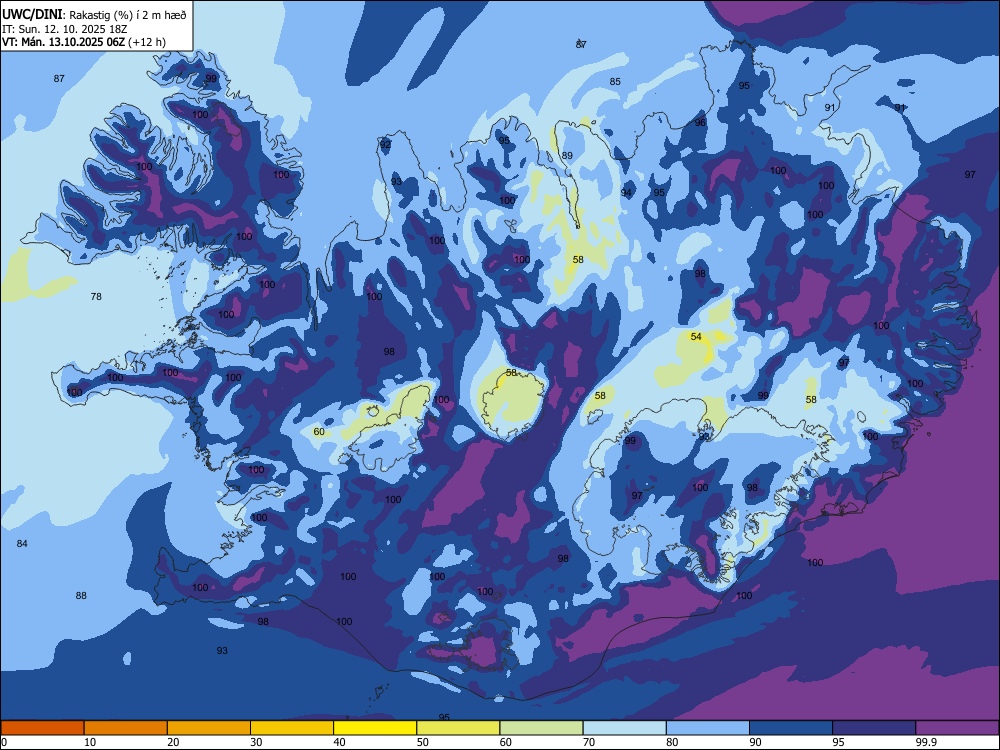Click the legend tick label '10'
This screenshot has height=750, width=1000.
point(90,742)
